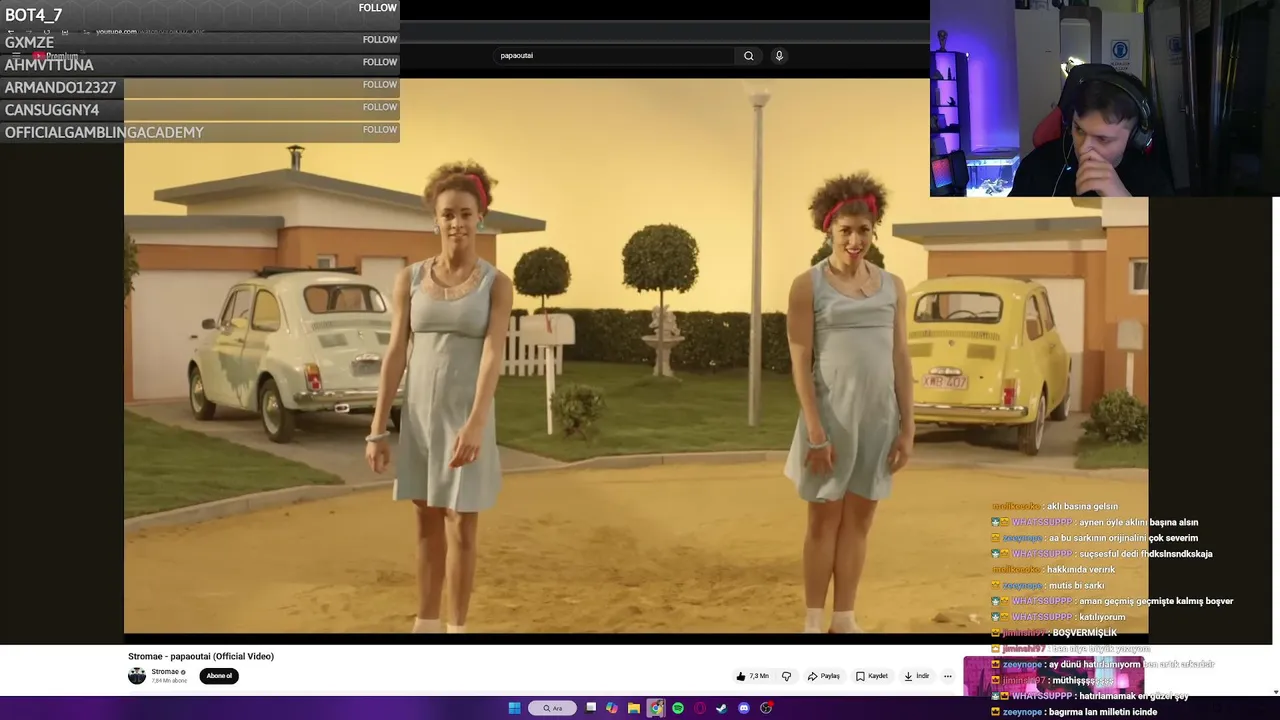Open OBS Studio from the taskbar
Viewport: 1280px width, 720px height.
pyautogui.click(x=766, y=708)
